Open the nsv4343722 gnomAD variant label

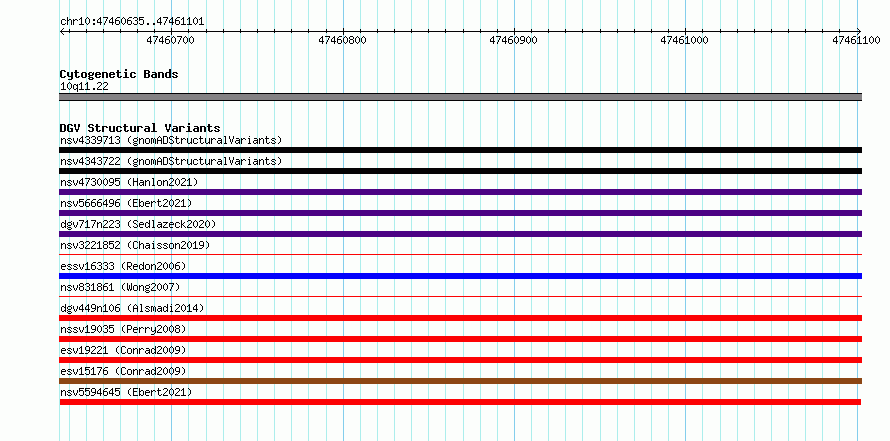click(x=171, y=161)
